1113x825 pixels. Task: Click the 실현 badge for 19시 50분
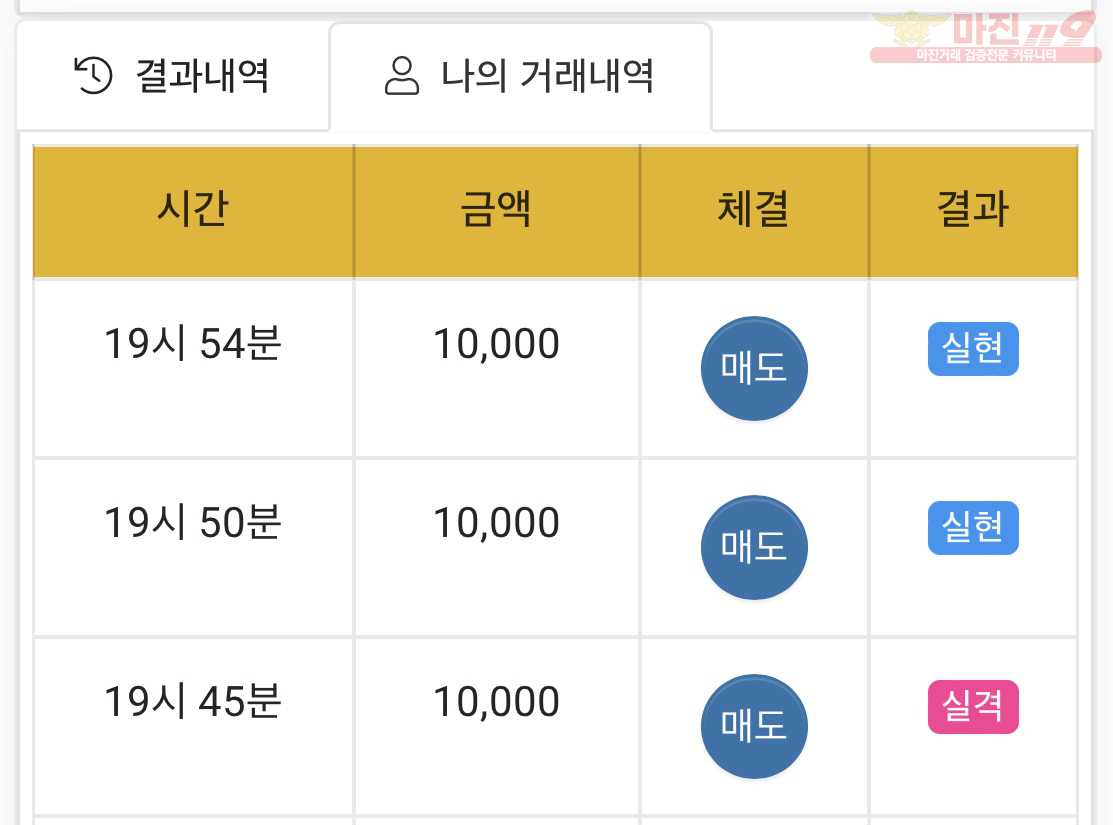[973, 528]
